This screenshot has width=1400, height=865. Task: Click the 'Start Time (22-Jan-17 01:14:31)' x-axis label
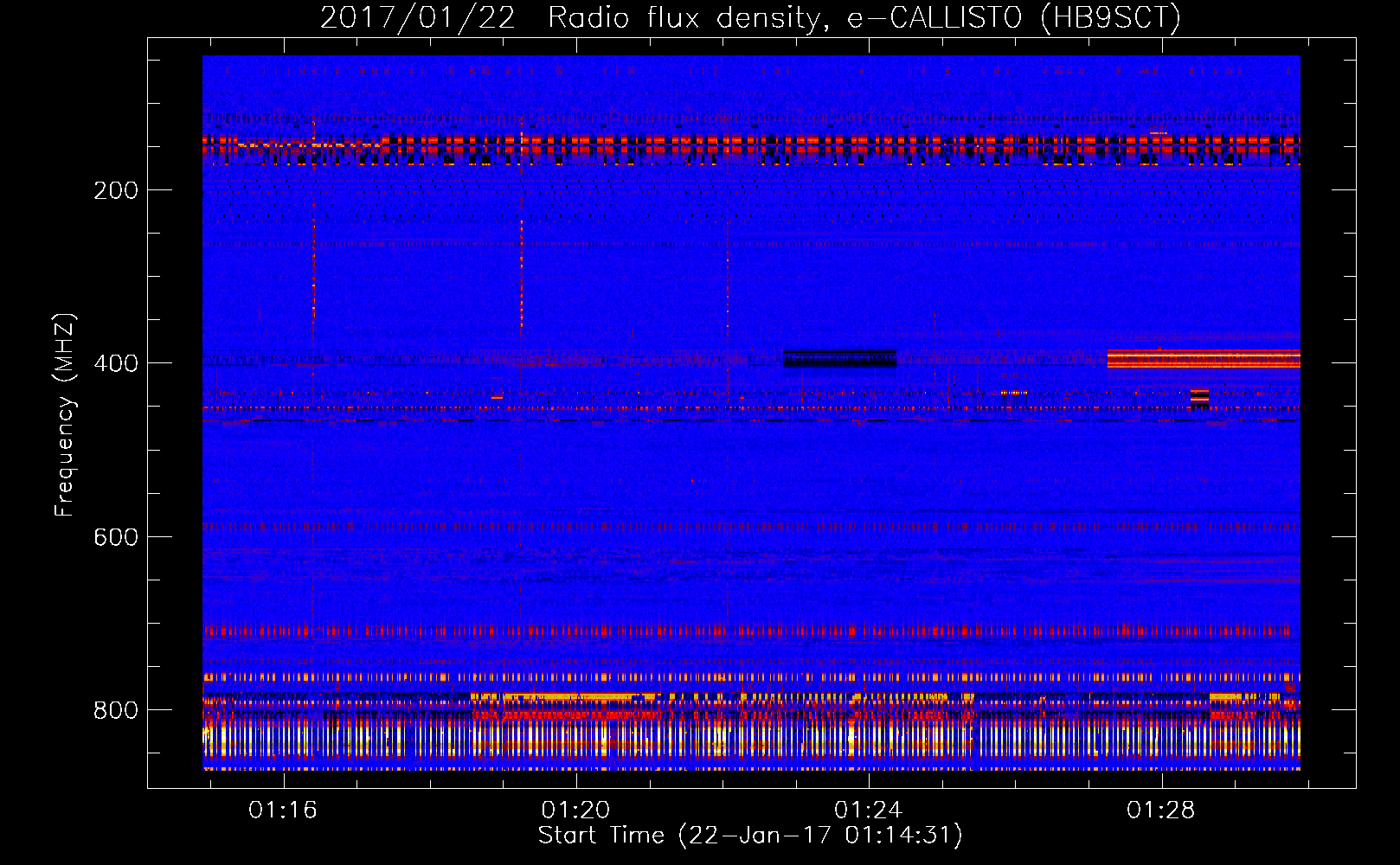click(x=750, y=836)
